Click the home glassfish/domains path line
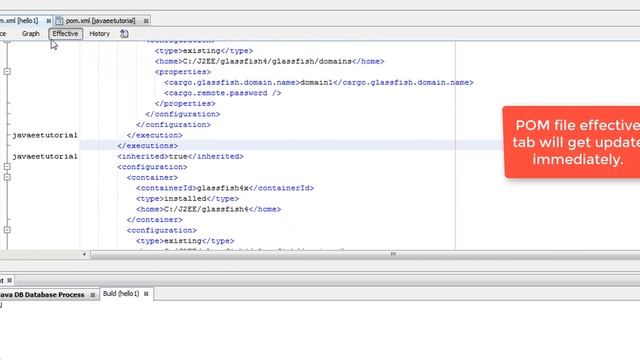640x360 pixels. 269,61
